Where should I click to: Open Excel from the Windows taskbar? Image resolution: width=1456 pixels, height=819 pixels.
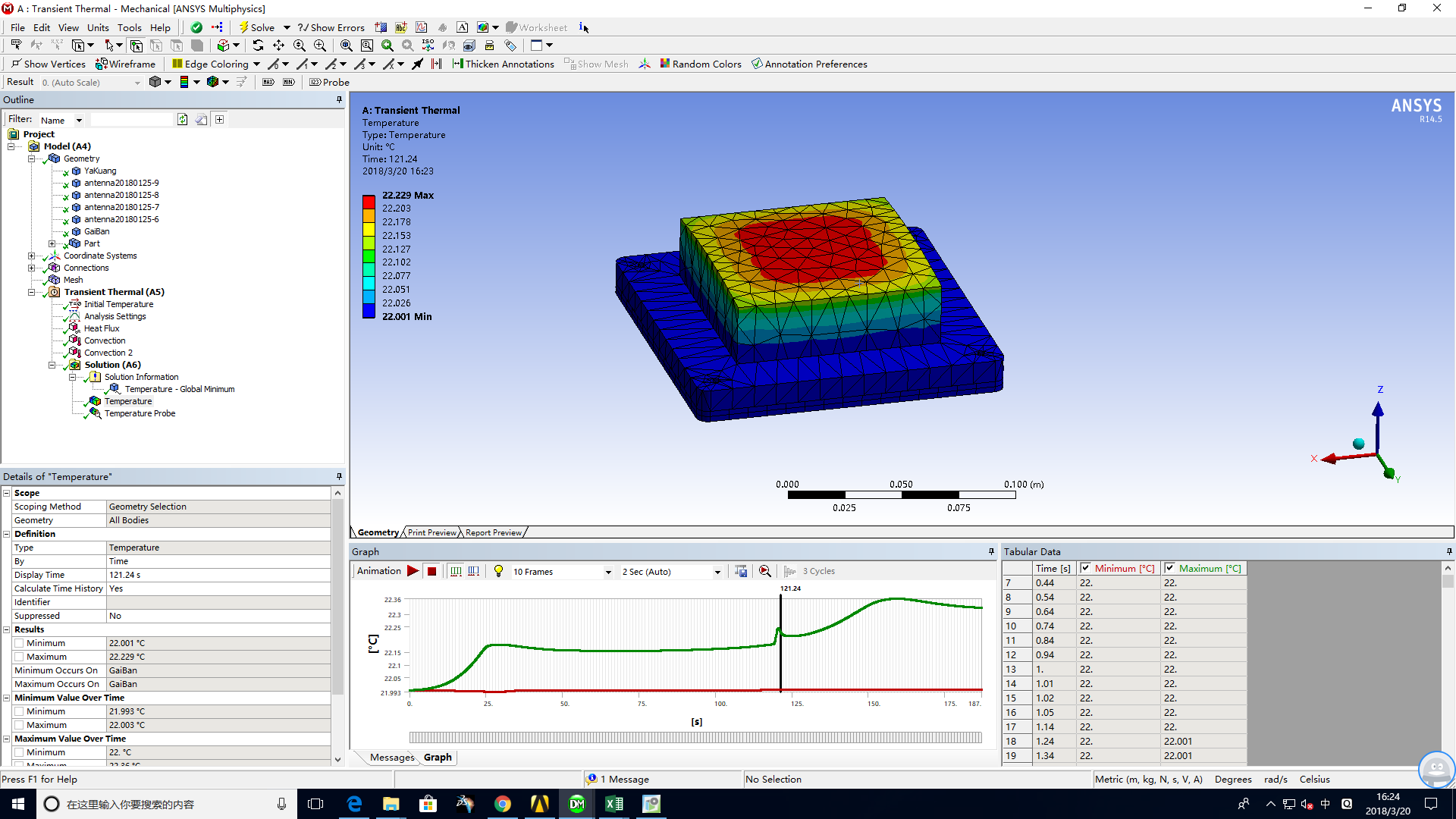point(614,804)
